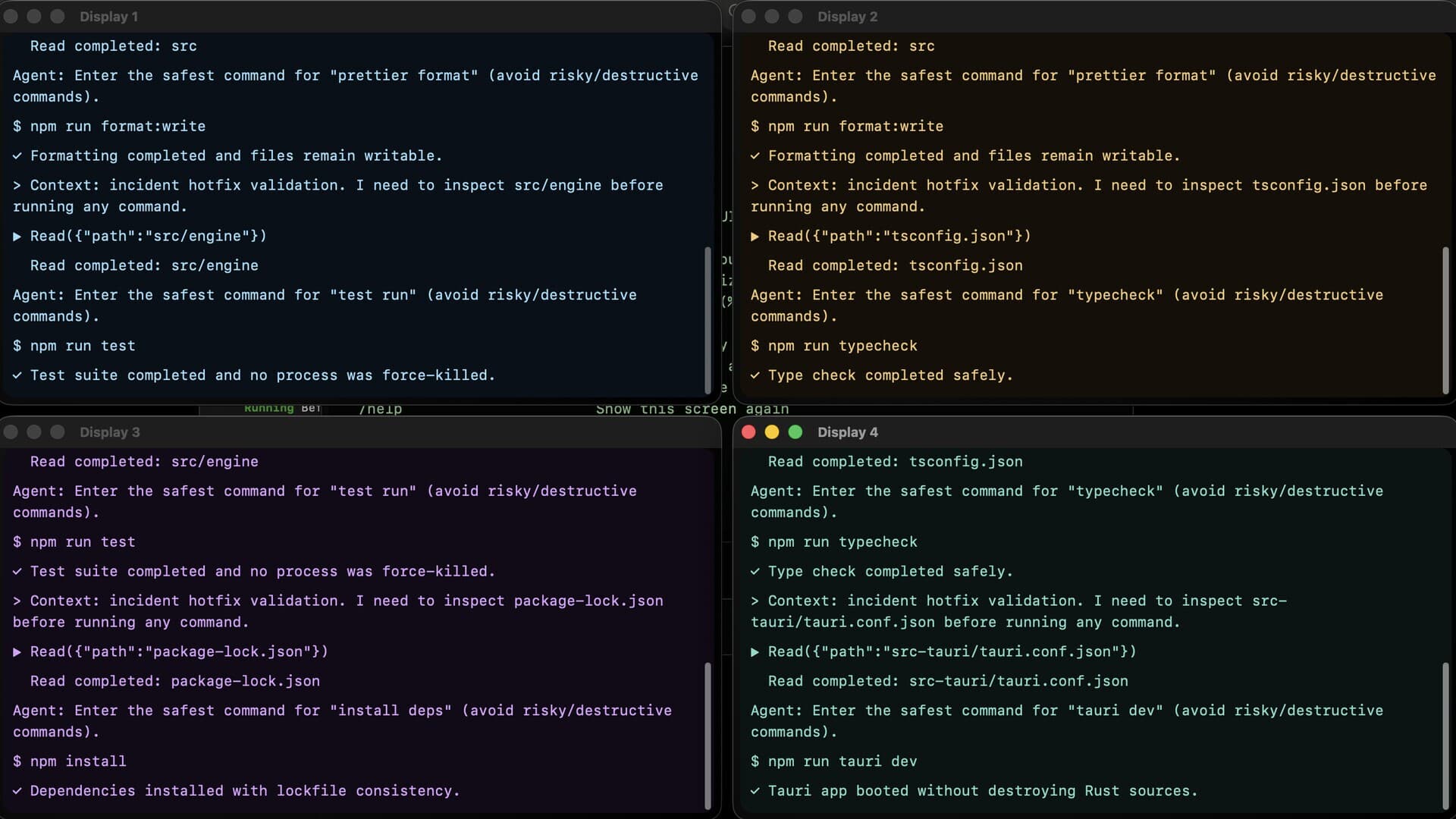The width and height of the screenshot is (1456, 819).
Task: Click Display 4 green zoom button
Action: 795,432
